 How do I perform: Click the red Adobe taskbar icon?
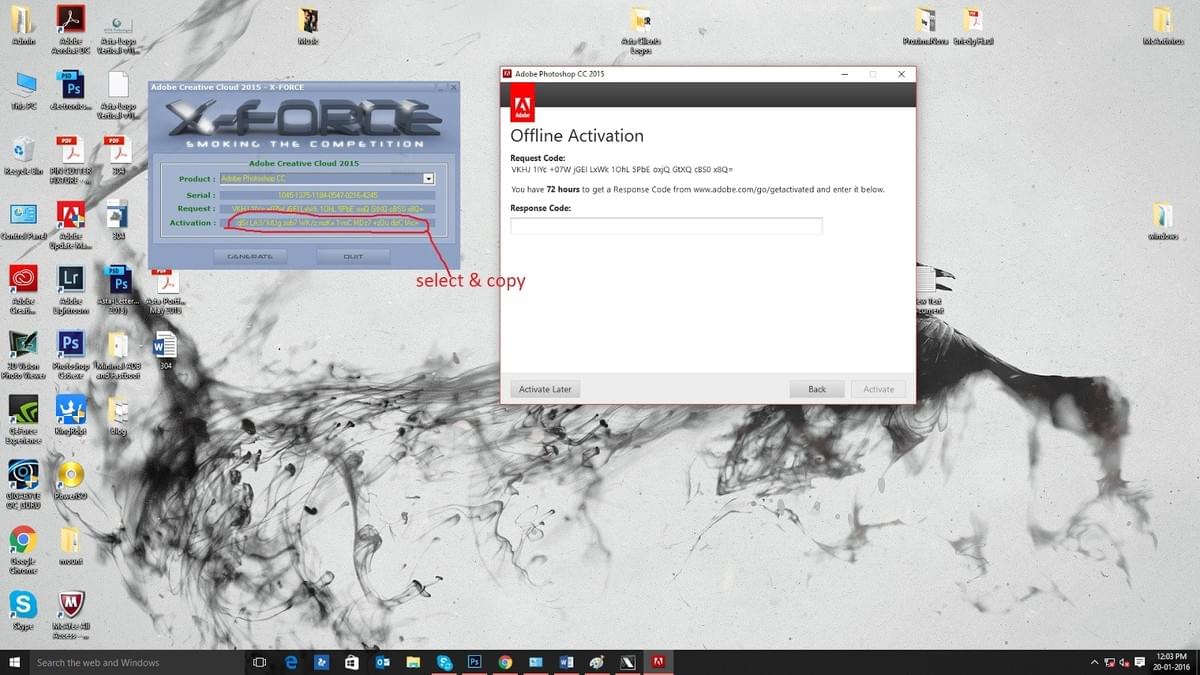658,662
